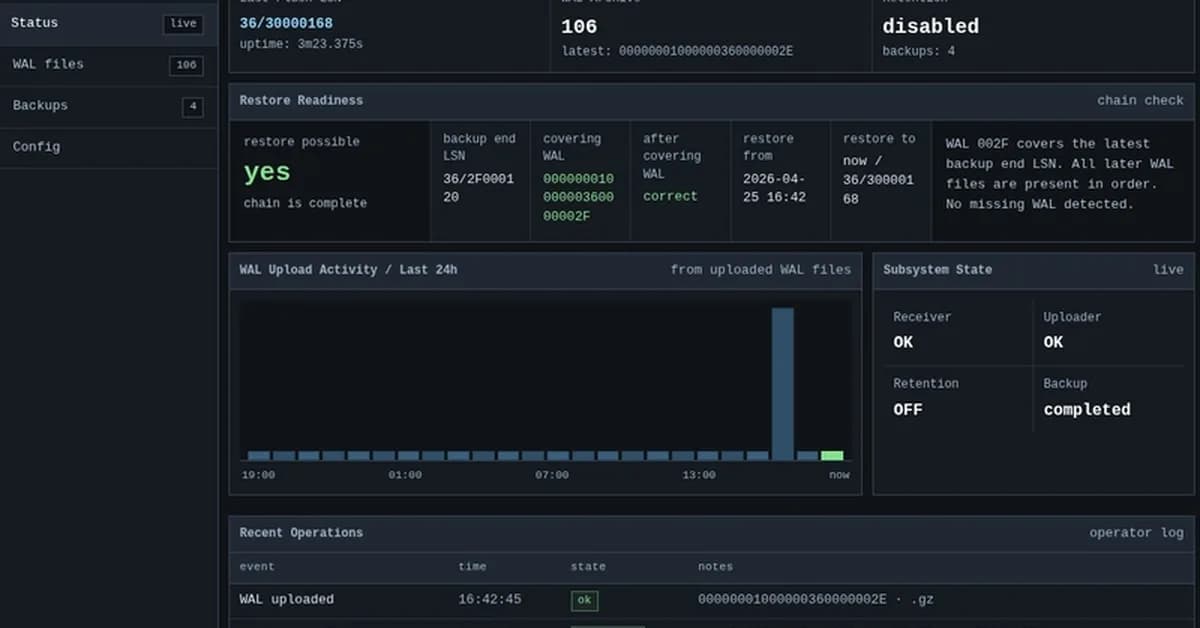The width and height of the screenshot is (1200, 628).
Task: Toggle the Receiver OK status
Action: point(902,342)
